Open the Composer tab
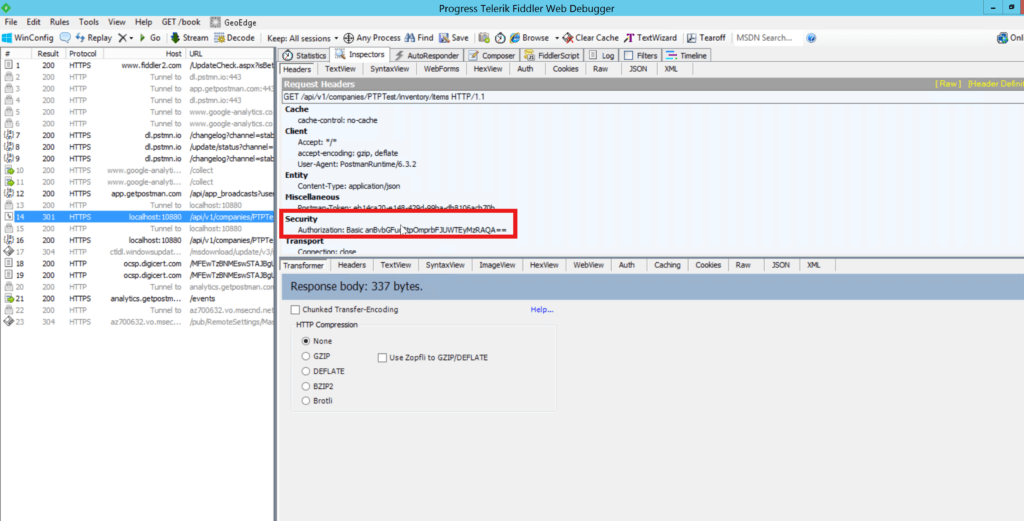The height and width of the screenshot is (521, 1024). 492,55
